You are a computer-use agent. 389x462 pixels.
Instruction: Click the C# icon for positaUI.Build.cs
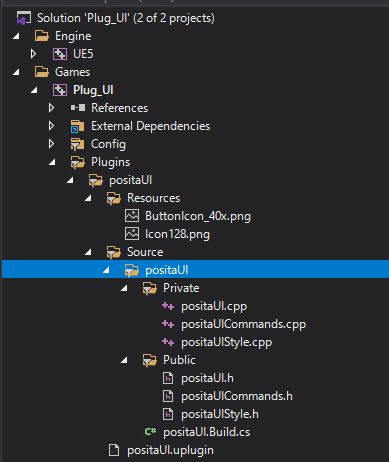[x=150, y=432]
